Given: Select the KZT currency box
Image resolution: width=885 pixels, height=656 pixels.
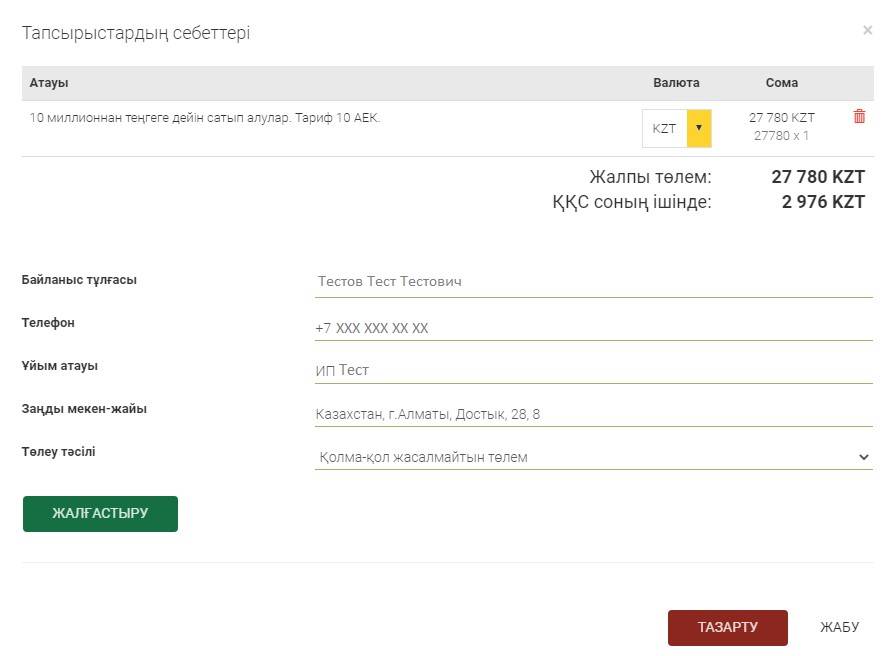Looking at the screenshot, I should (664, 128).
